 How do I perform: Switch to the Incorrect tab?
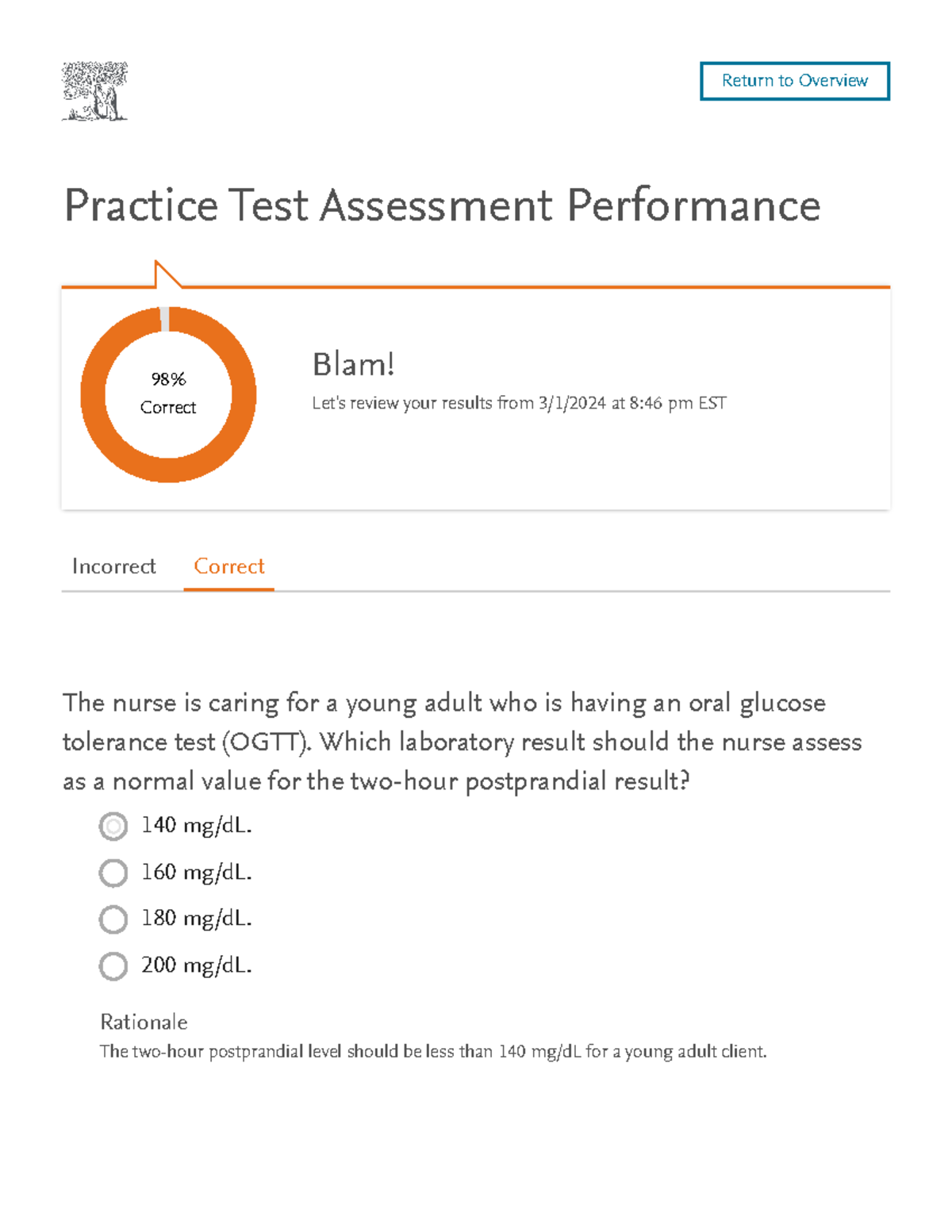coord(113,566)
